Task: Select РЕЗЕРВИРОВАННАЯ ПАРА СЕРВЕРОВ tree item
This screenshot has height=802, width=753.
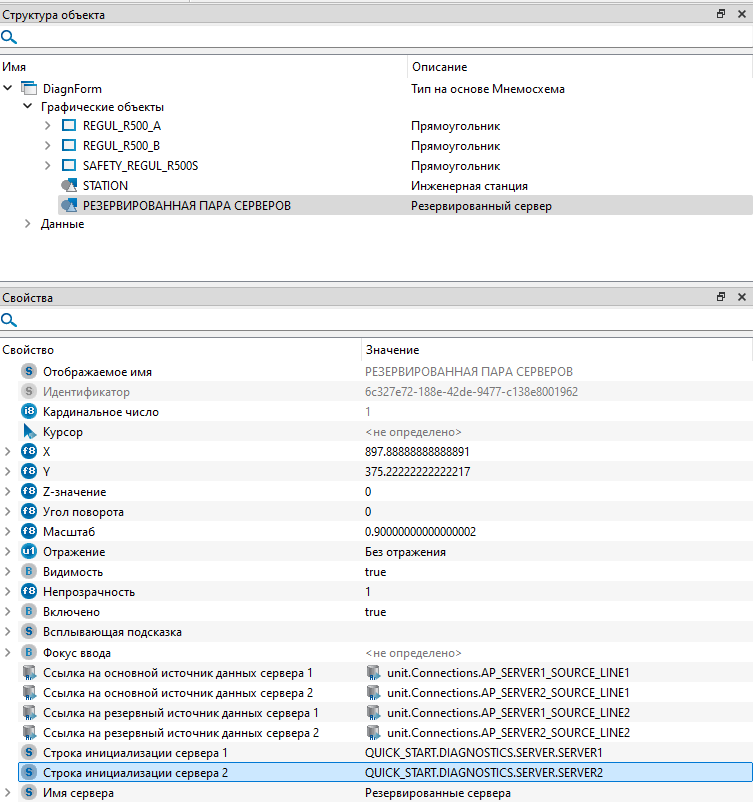Action: click(x=186, y=206)
